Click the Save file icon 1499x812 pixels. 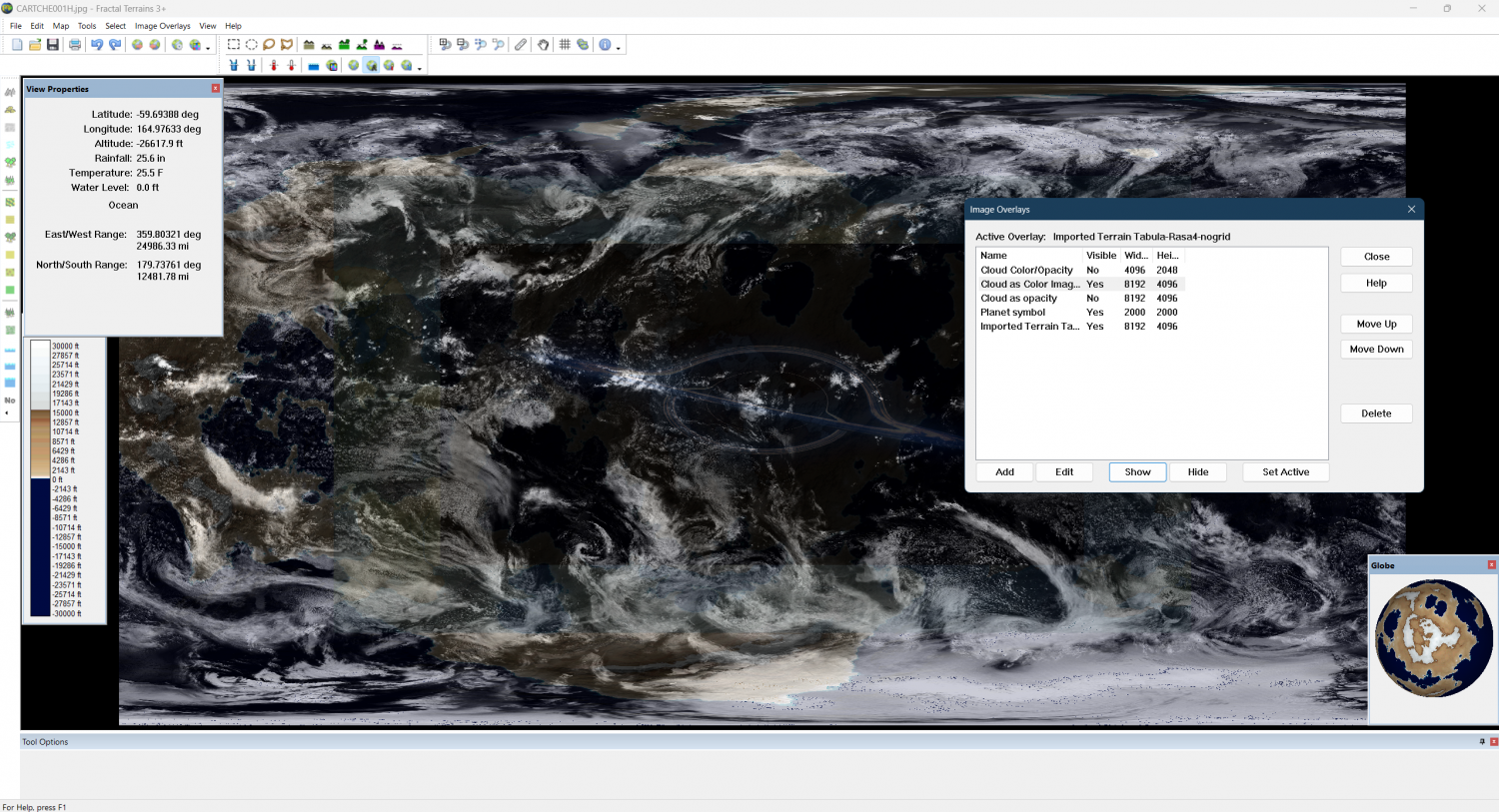(x=53, y=45)
